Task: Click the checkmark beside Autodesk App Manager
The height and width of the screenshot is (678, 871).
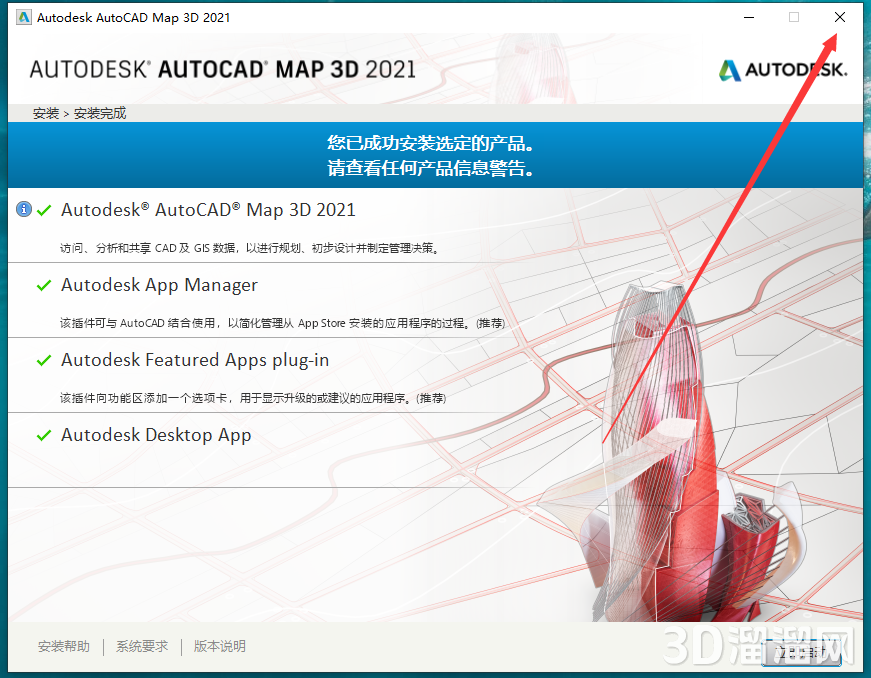Action: [x=43, y=285]
